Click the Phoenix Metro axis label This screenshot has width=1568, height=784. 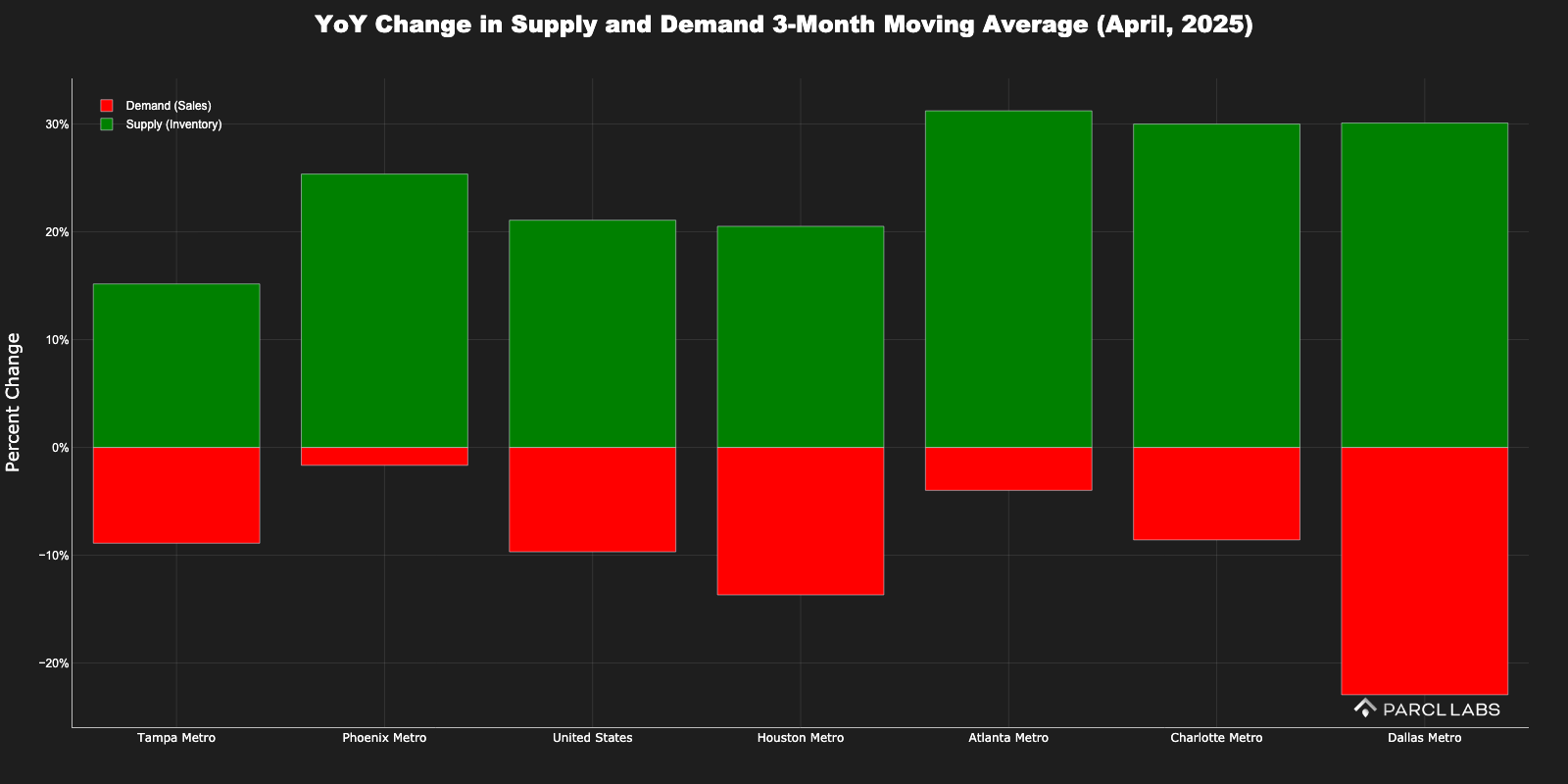coord(384,738)
